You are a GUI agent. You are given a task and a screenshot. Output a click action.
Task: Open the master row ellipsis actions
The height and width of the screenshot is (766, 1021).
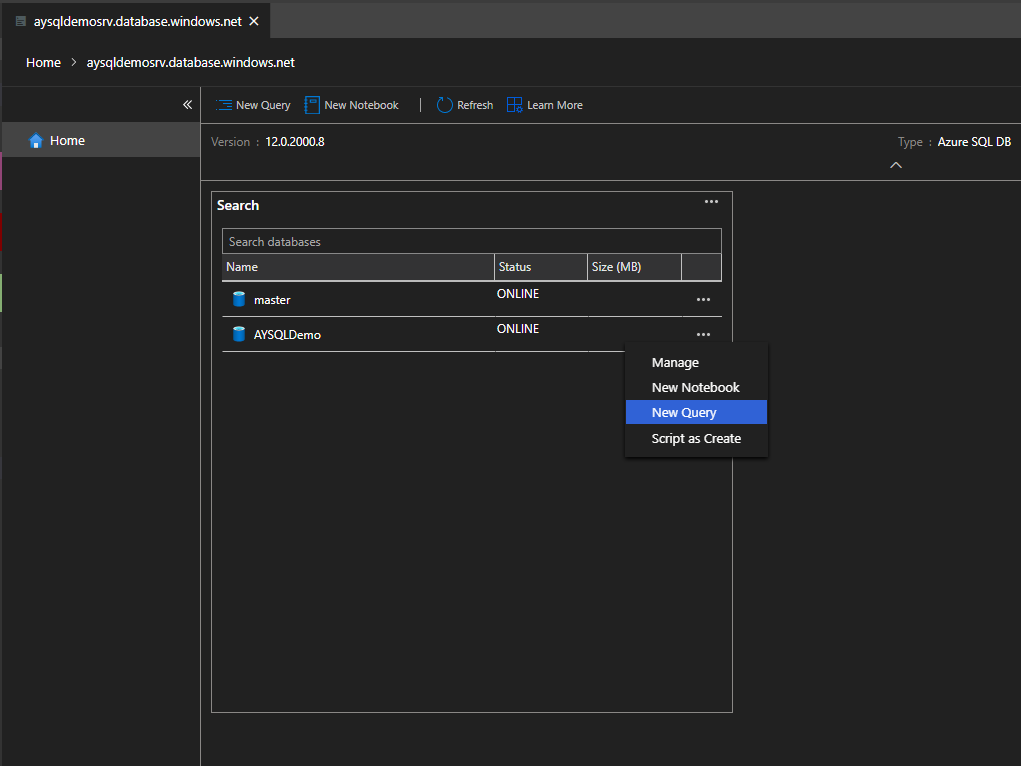tap(703, 299)
